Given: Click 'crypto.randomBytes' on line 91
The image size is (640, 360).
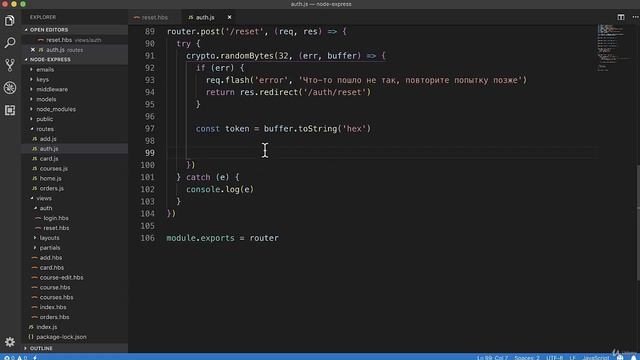Looking at the screenshot, I should coord(229,56).
